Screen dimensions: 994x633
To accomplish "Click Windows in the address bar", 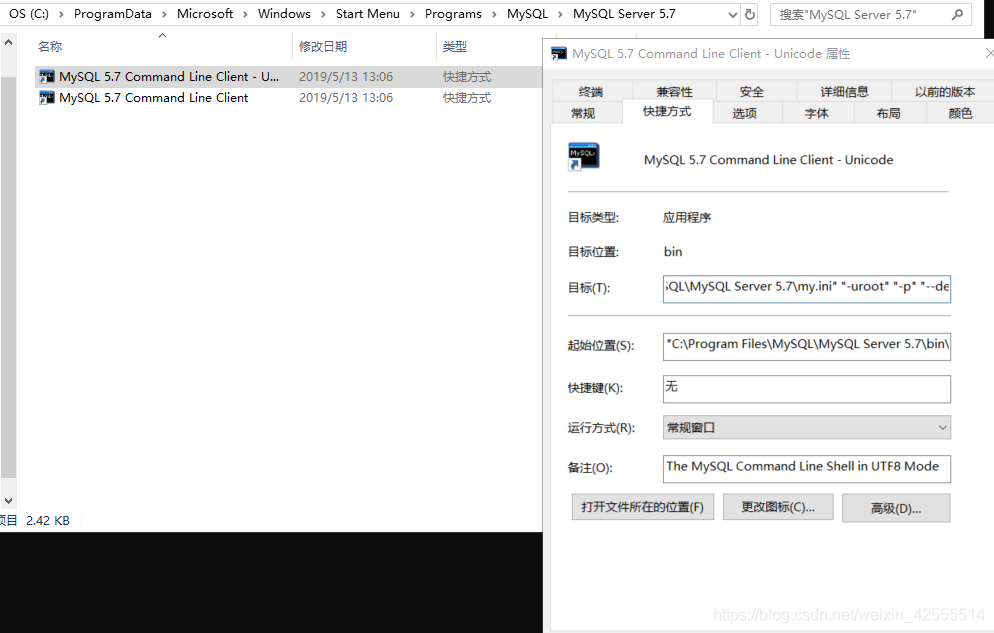I will click(284, 14).
